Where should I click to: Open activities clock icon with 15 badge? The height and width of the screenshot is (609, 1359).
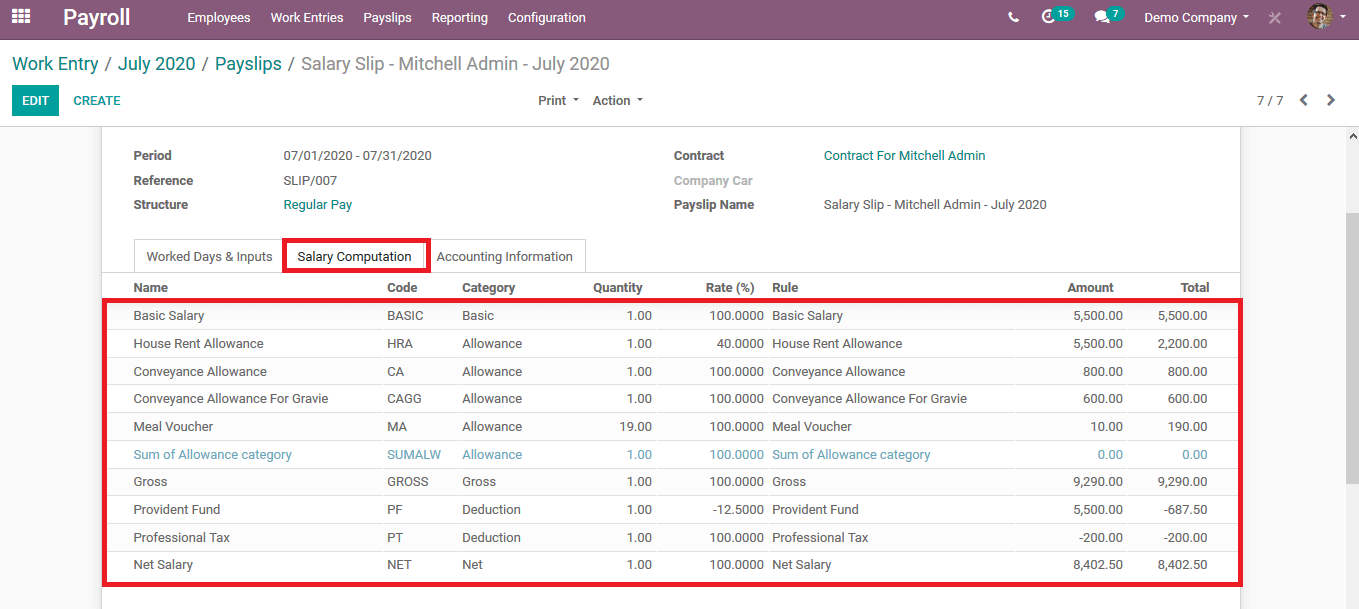tap(1056, 16)
